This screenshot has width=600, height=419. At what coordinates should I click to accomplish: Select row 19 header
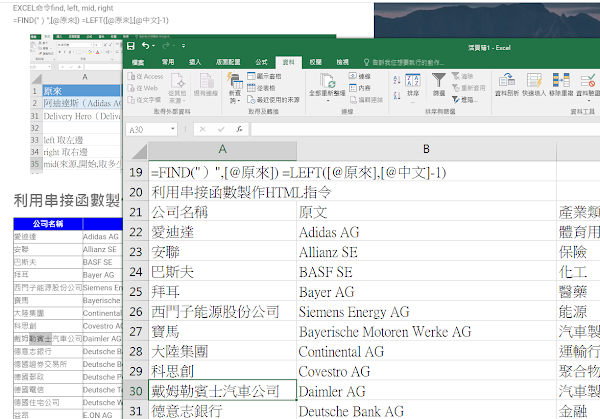click(x=136, y=172)
